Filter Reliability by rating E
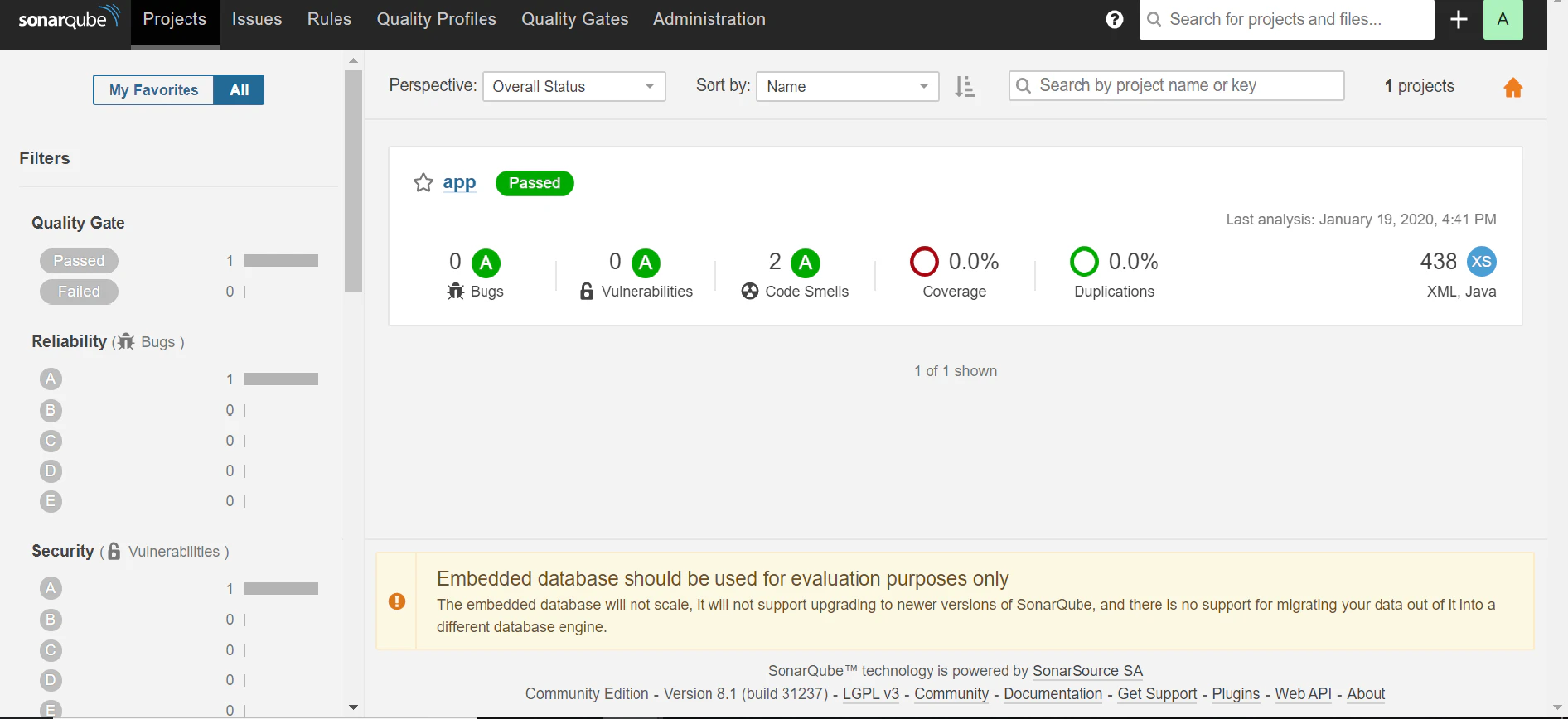Image resolution: width=1568 pixels, height=719 pixels. tap(51, 501)
